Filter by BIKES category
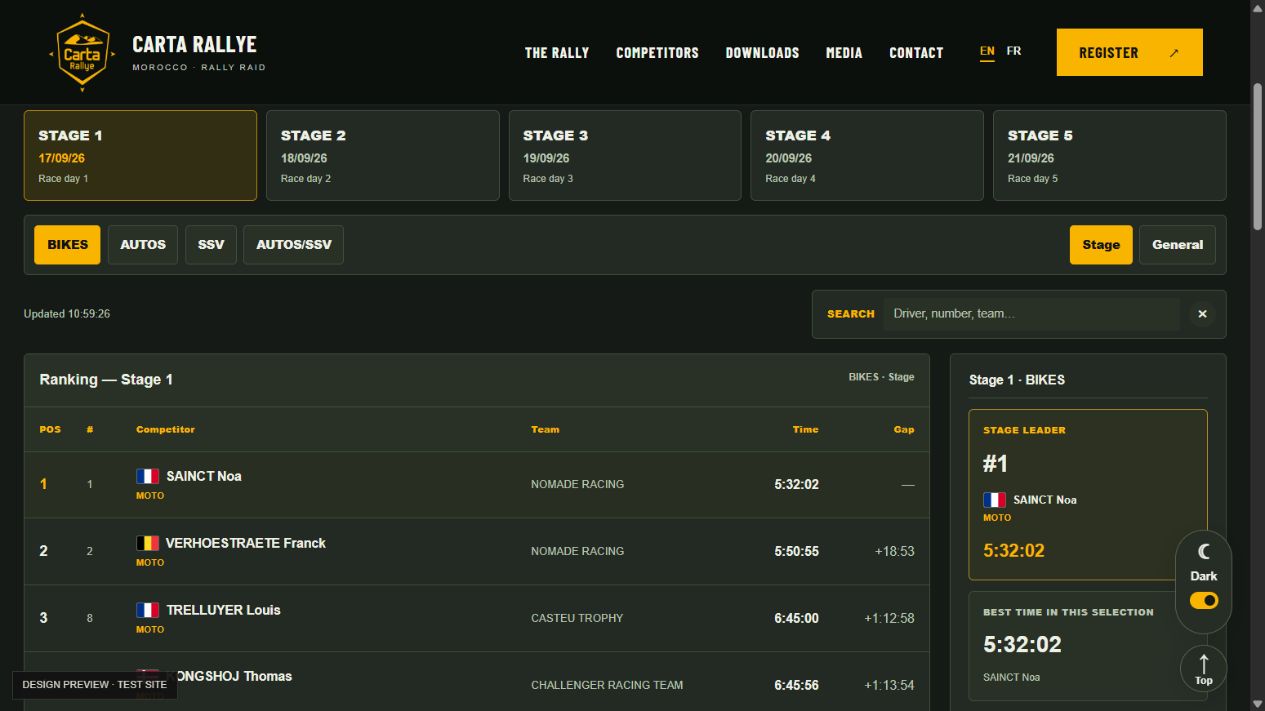The width and height of the screenshot is (1265, 711). [67, 245]
